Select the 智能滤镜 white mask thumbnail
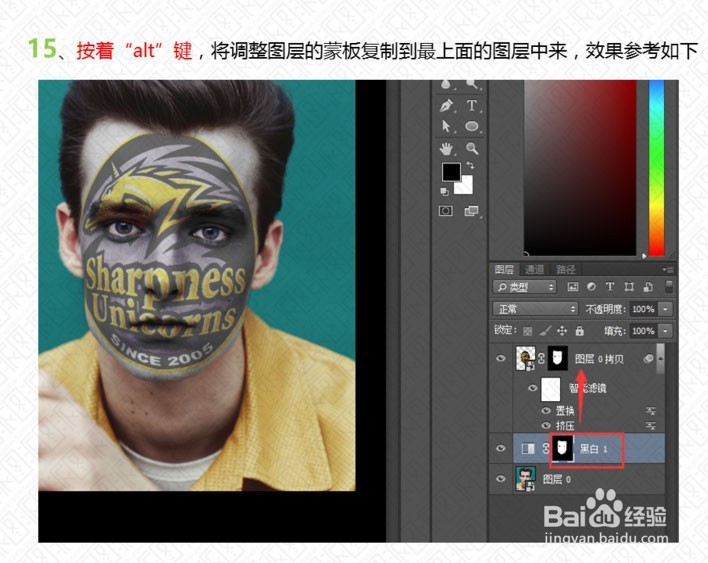The image size is (708, 563). coord(550,389)
